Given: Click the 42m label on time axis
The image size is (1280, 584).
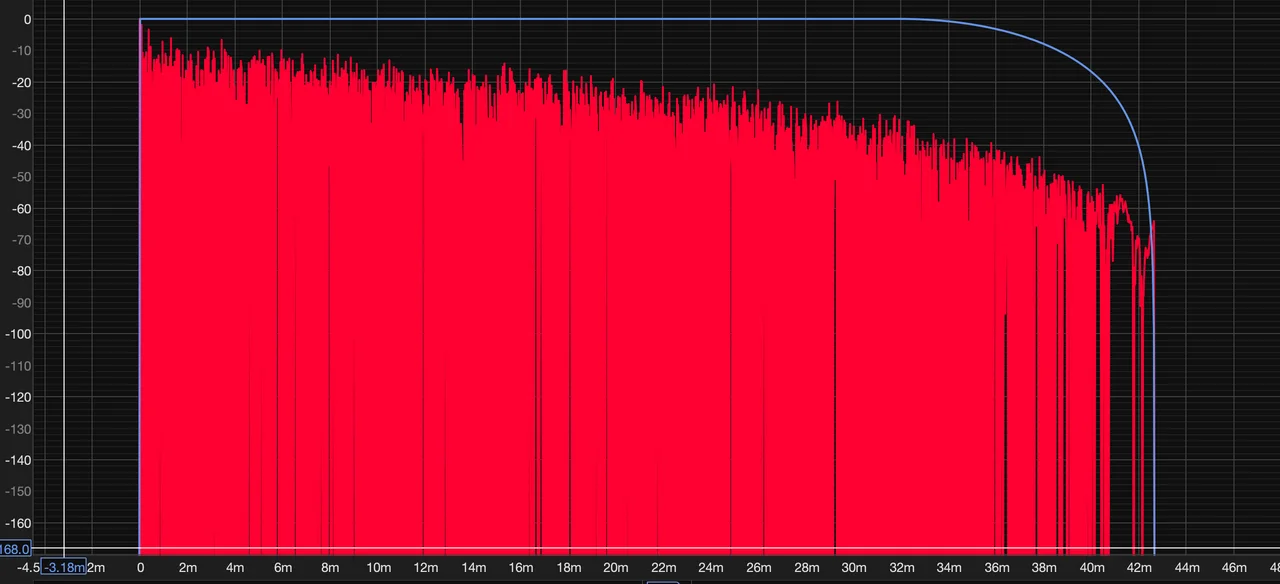Looking at the screenshot, I should pos(1138,568).
